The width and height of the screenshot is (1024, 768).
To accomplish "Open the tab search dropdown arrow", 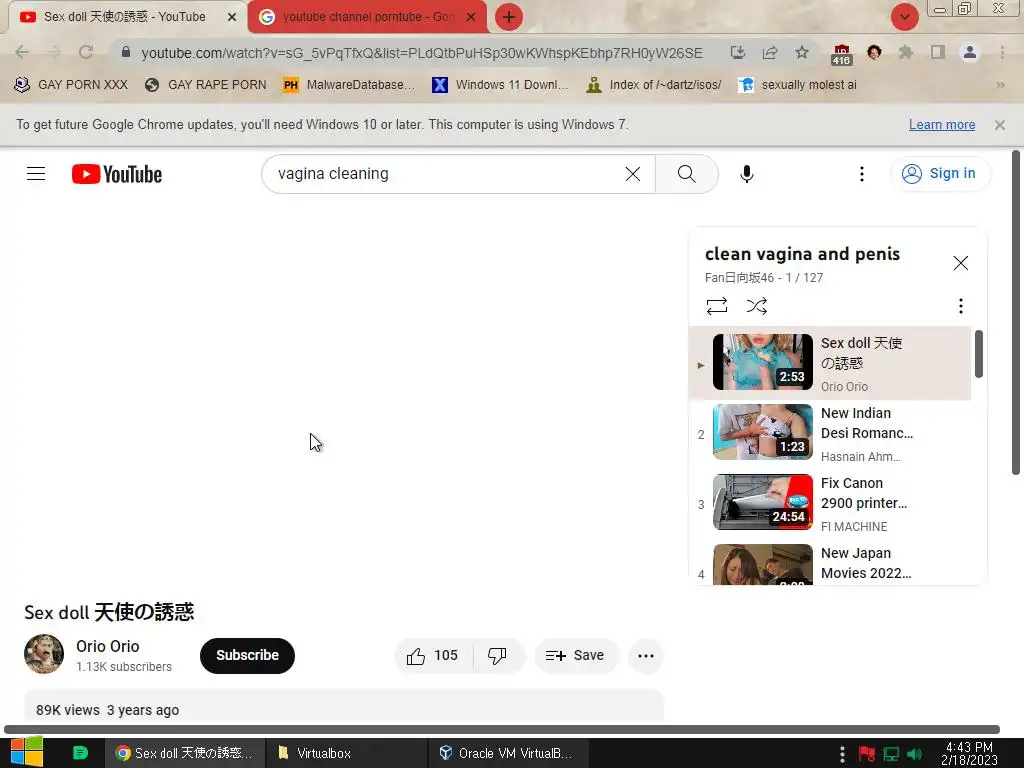I will click(x=904, y=17).
